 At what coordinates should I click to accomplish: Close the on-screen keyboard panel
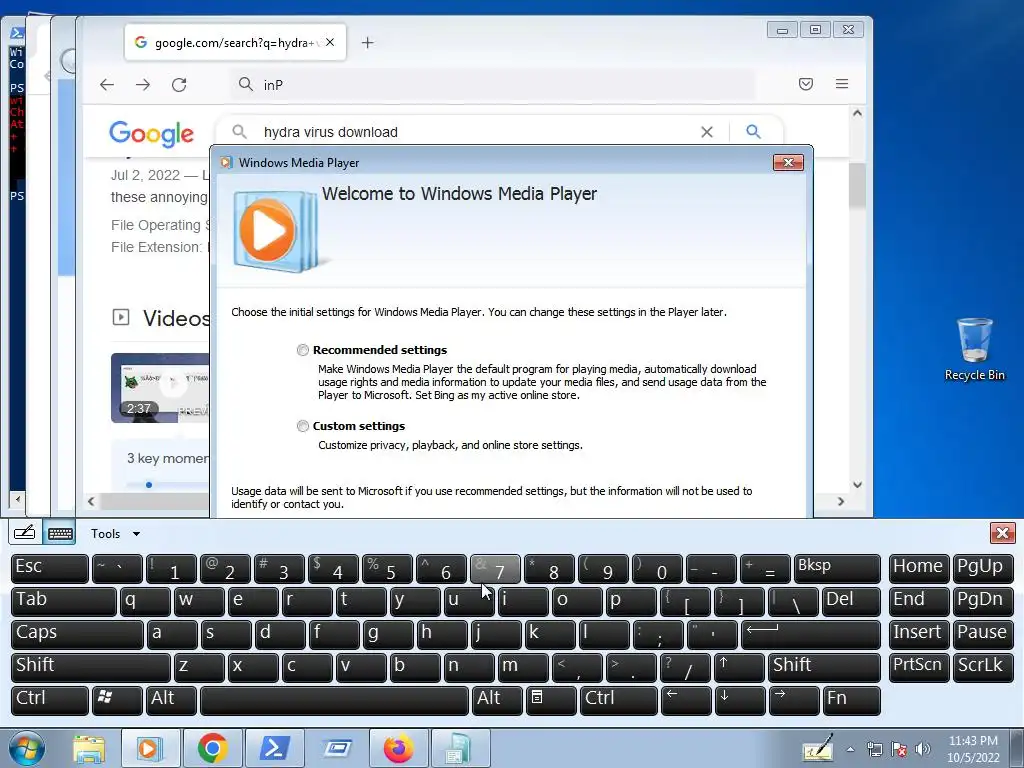click(1002, 533)
